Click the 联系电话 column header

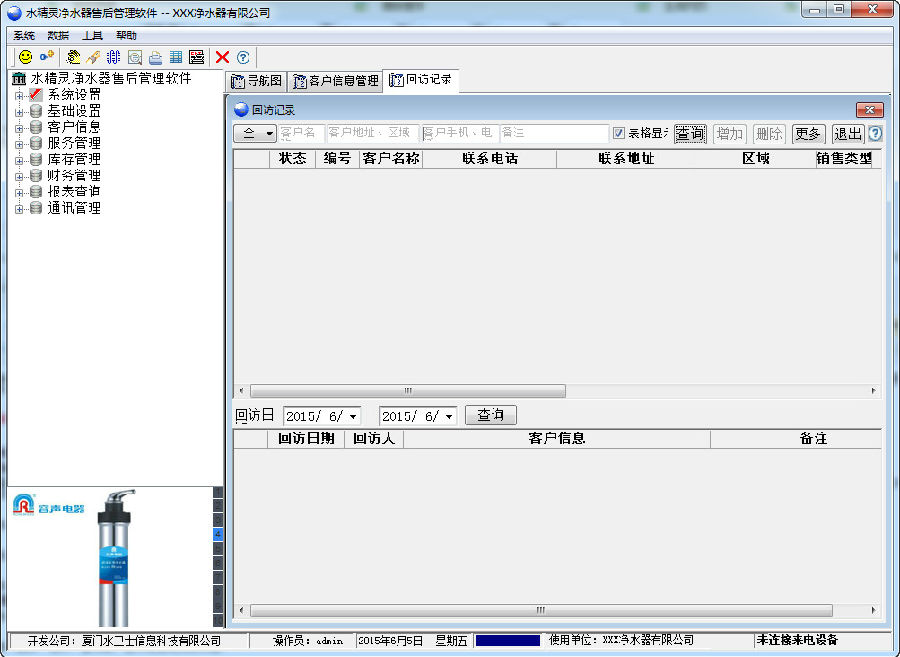pos(490,159)
